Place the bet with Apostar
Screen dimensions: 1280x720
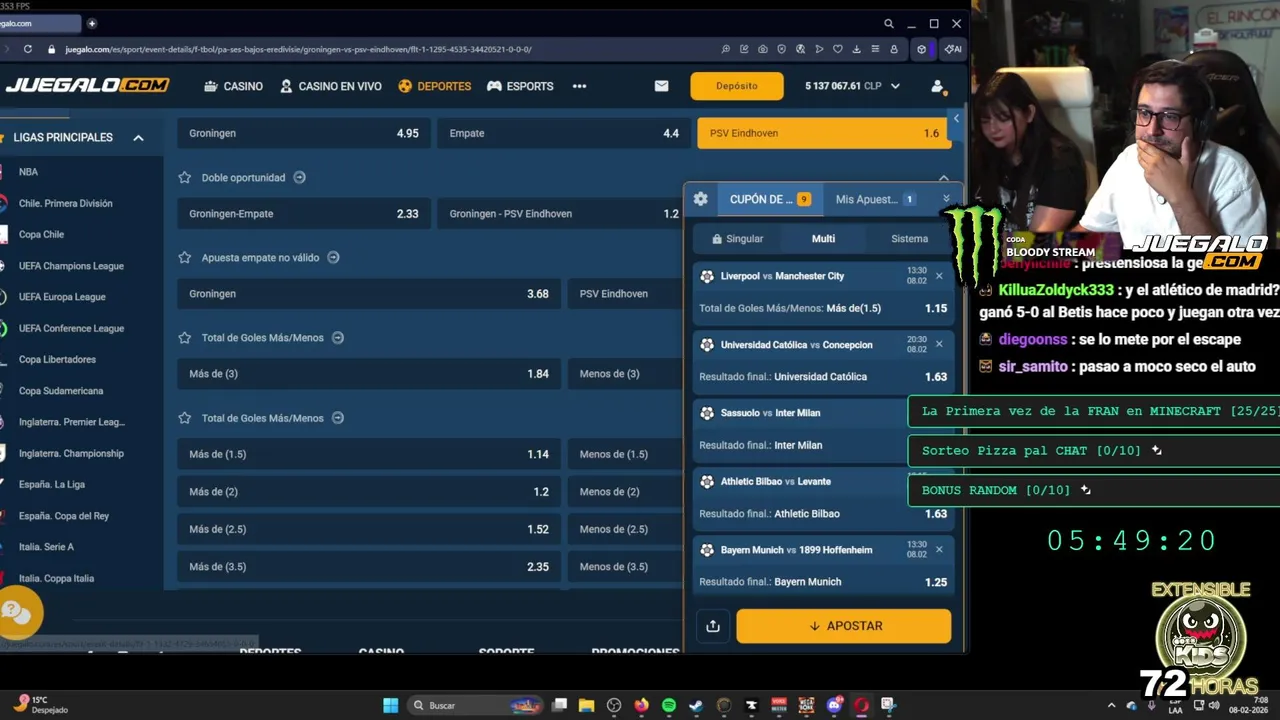pos(844,626)
